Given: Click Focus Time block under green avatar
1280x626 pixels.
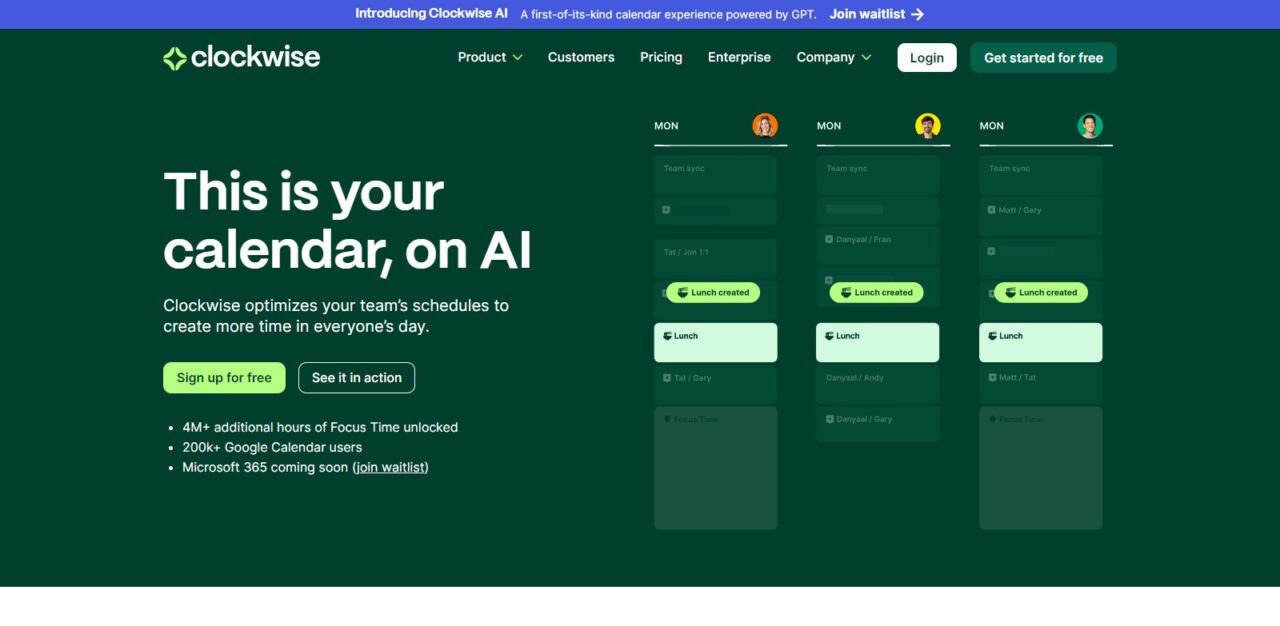Looking at the screenshot, I should [1040, 468].
